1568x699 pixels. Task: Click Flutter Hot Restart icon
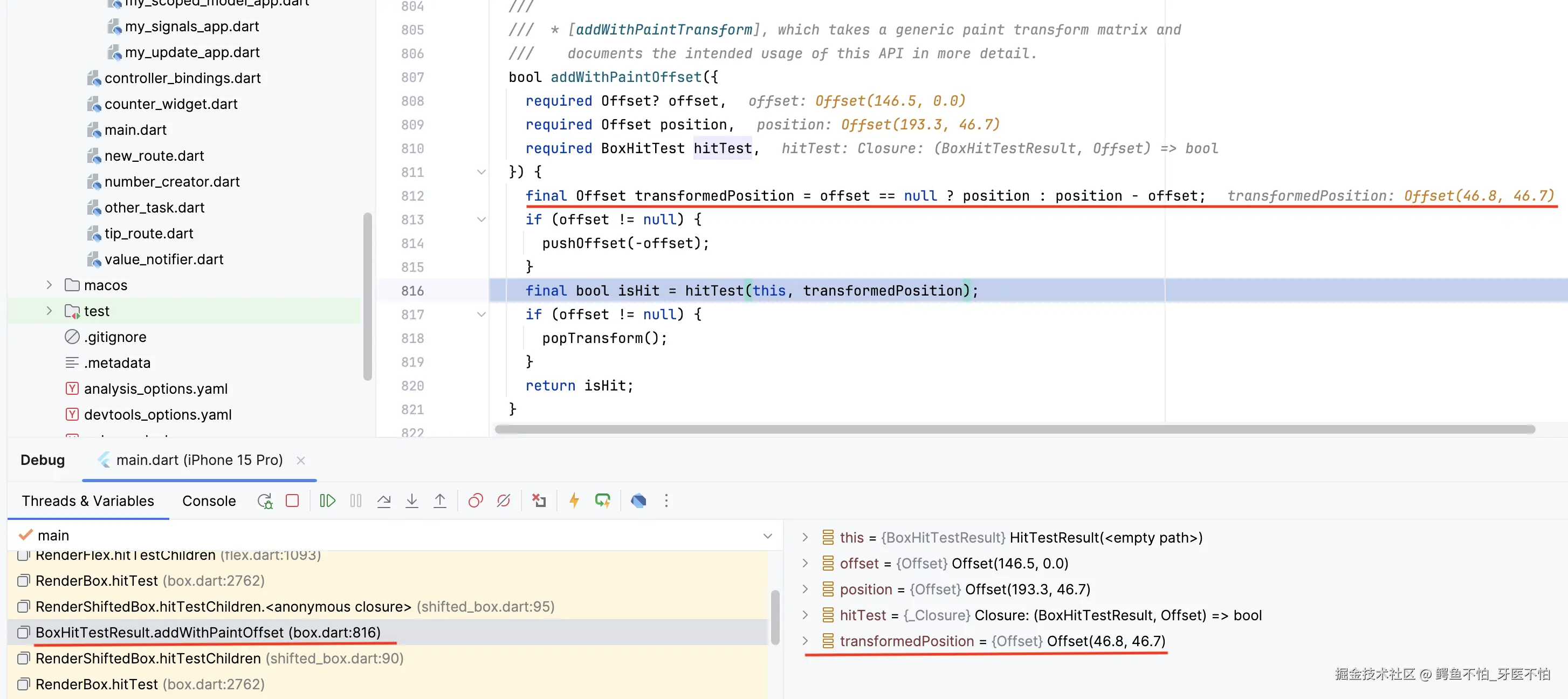point(602,501)
